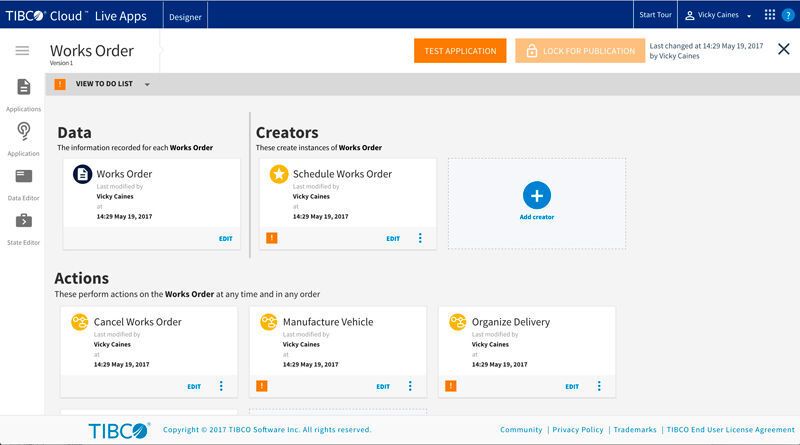The height and width of the screenshot is (445, 800).
Task: Click the Add creator link text
Action: point(537,217)
